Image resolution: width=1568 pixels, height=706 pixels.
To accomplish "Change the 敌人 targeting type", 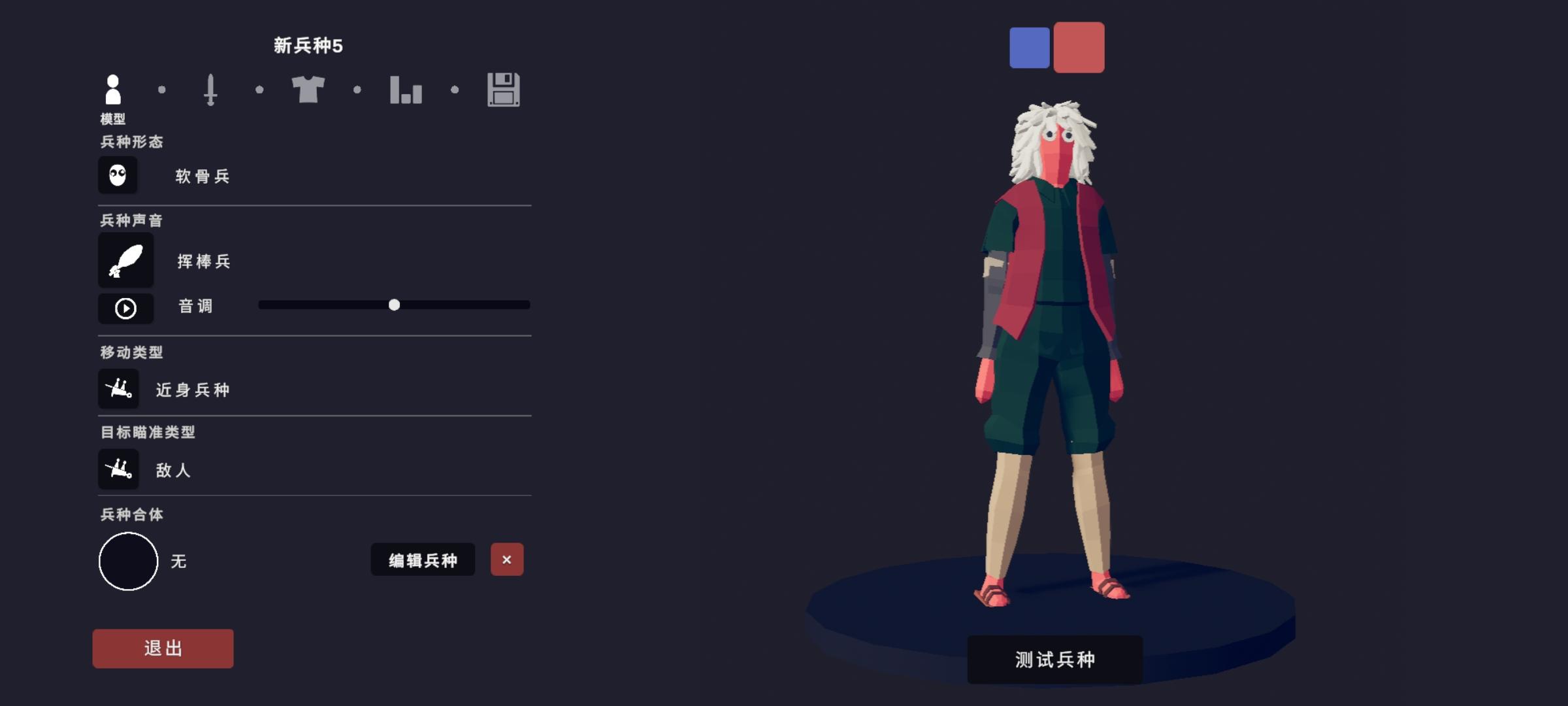I will pos(173,470).
